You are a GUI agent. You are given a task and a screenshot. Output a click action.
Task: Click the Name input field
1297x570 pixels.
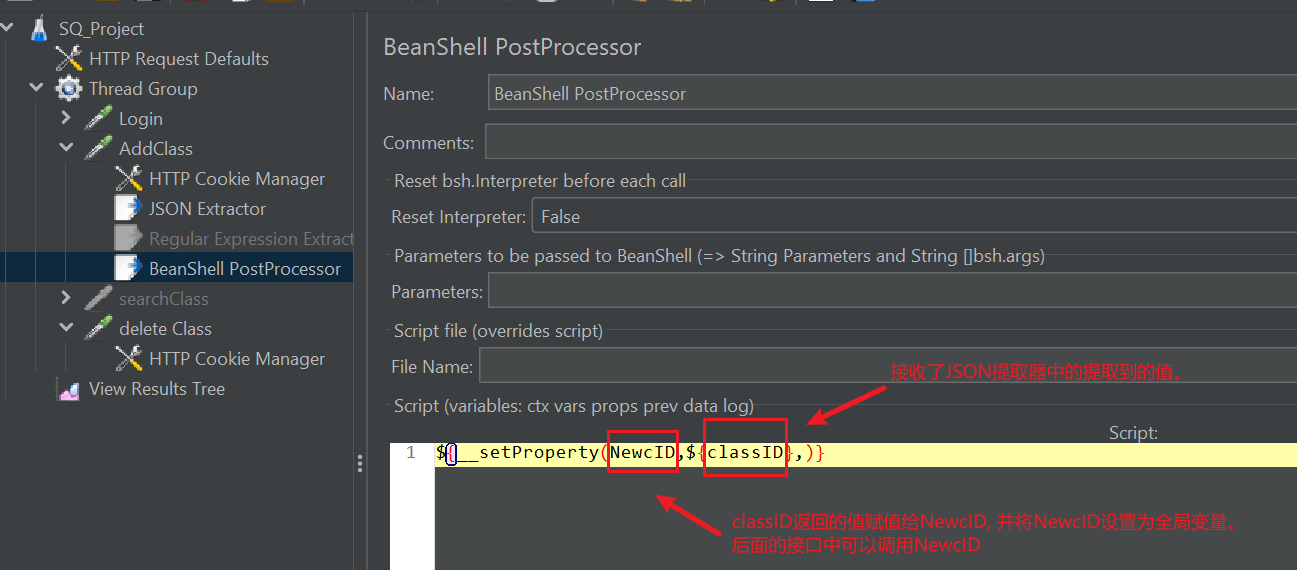coord(890,94)
